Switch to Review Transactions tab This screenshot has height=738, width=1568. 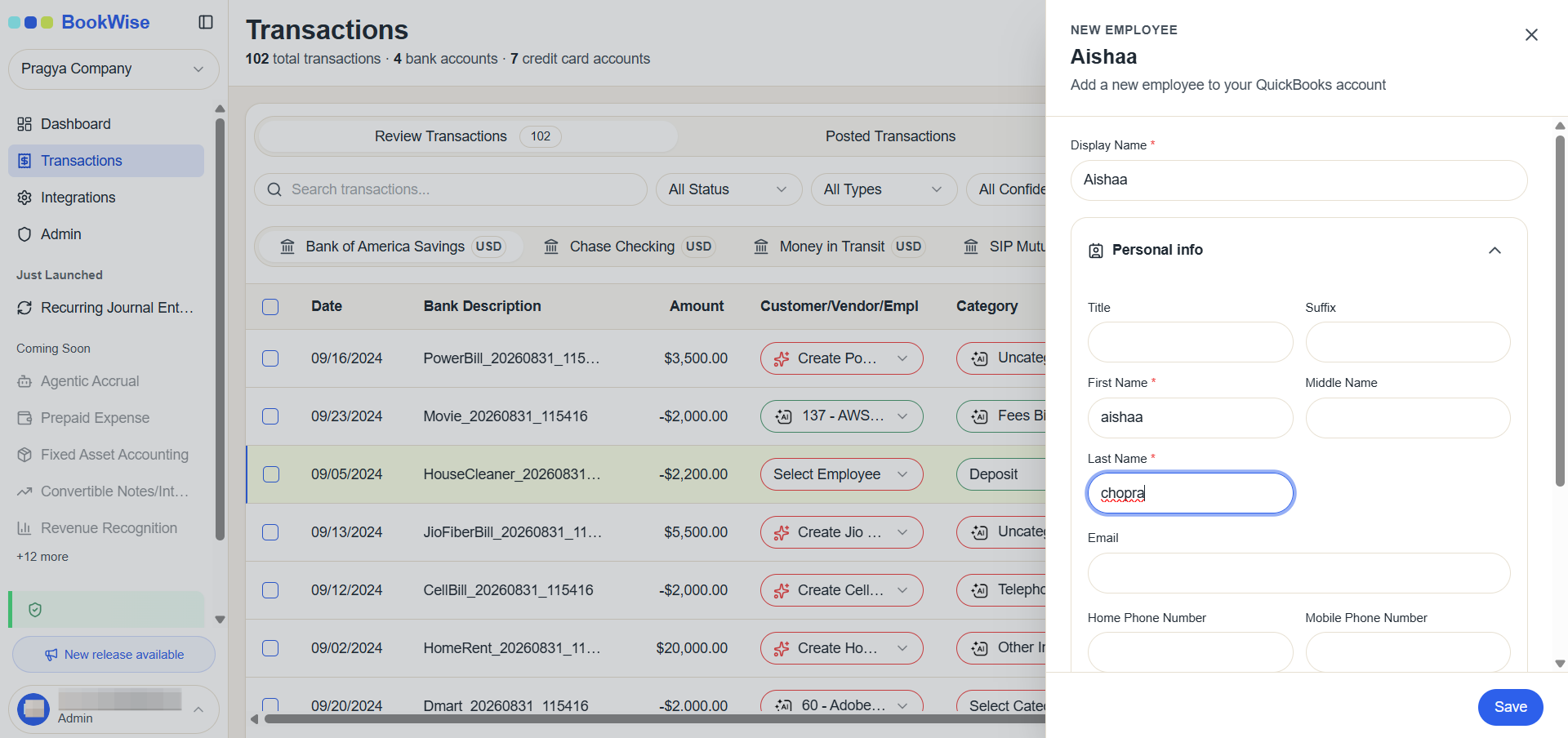(467, 136)
